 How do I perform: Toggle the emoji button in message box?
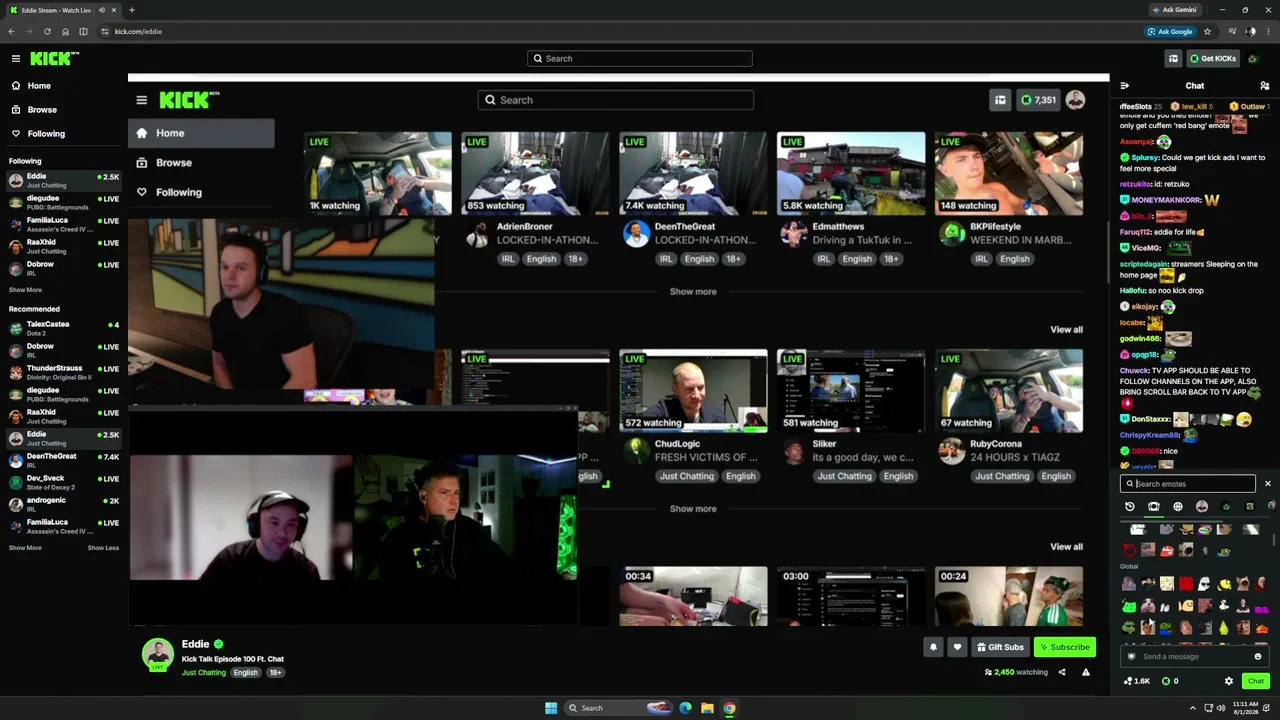[x=1258, y=657]
